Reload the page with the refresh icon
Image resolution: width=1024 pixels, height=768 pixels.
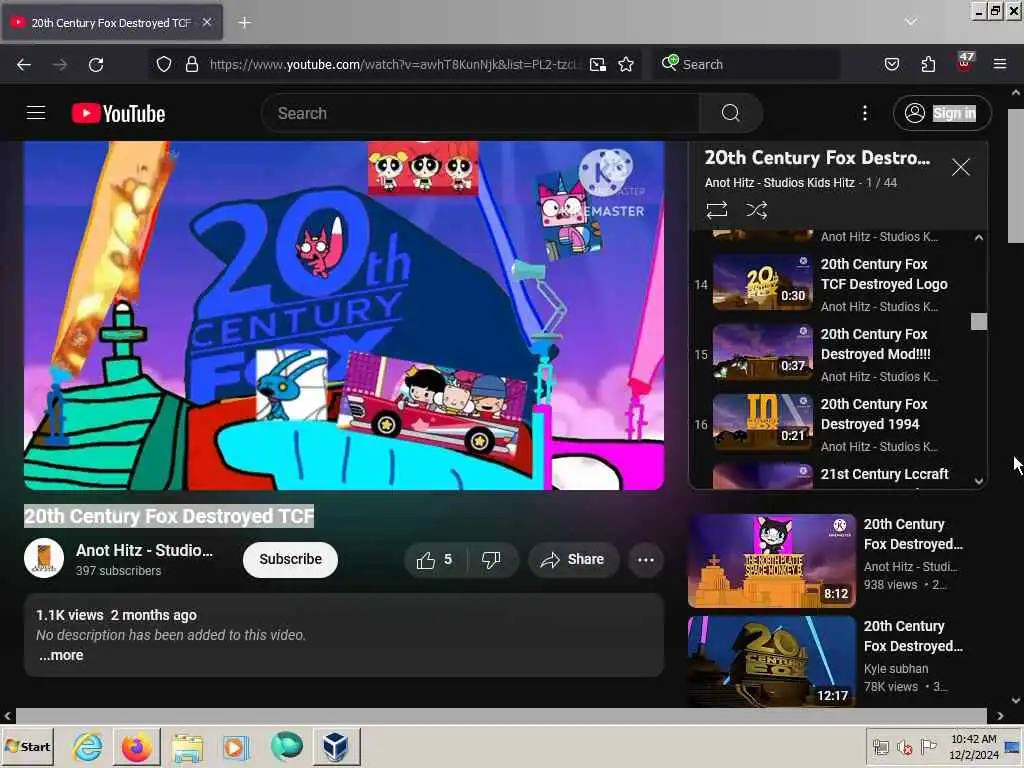[x=96, y=65]
